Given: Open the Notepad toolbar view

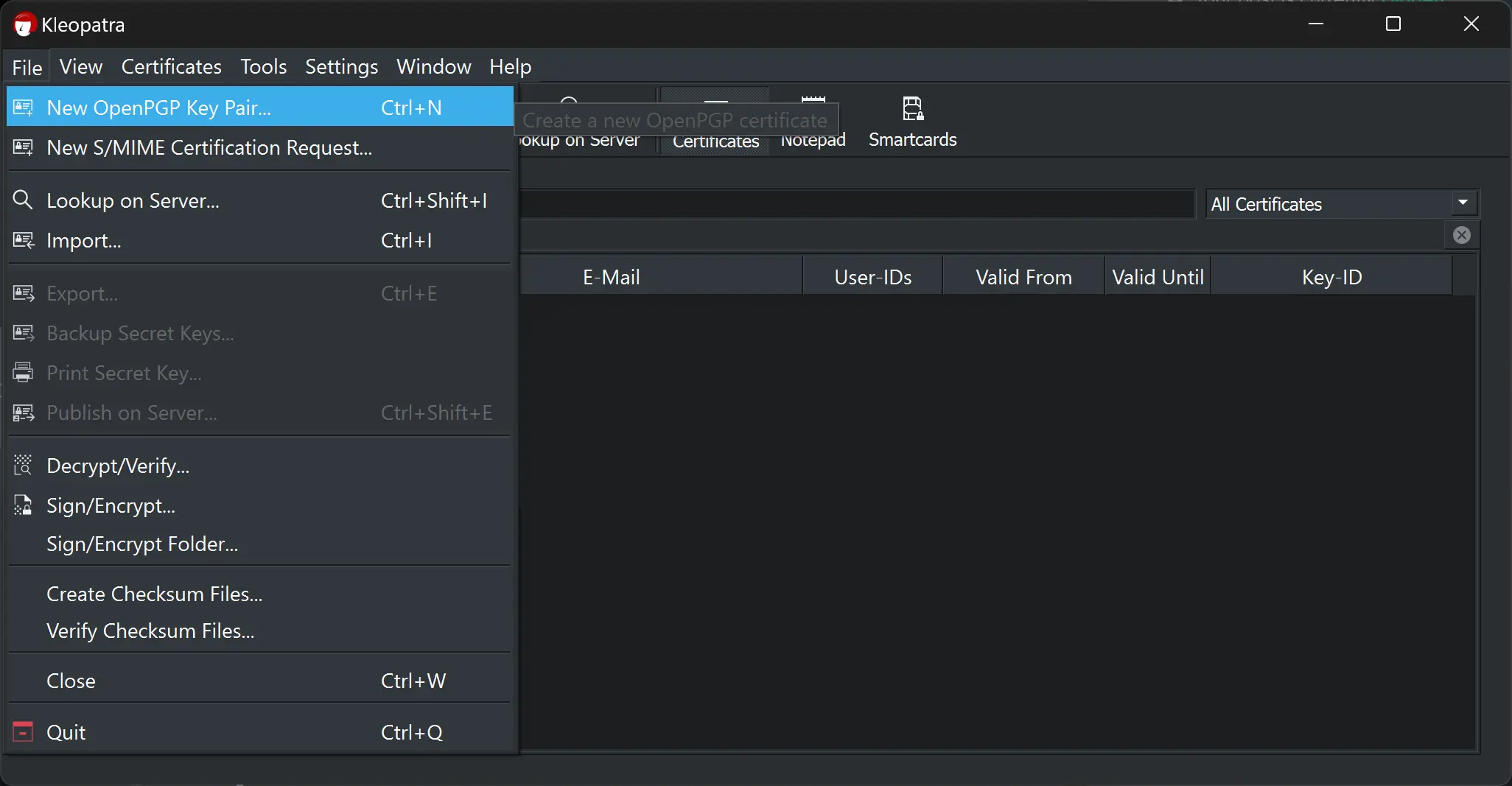Looking at the screenshot, I should [x=813, y=122].
